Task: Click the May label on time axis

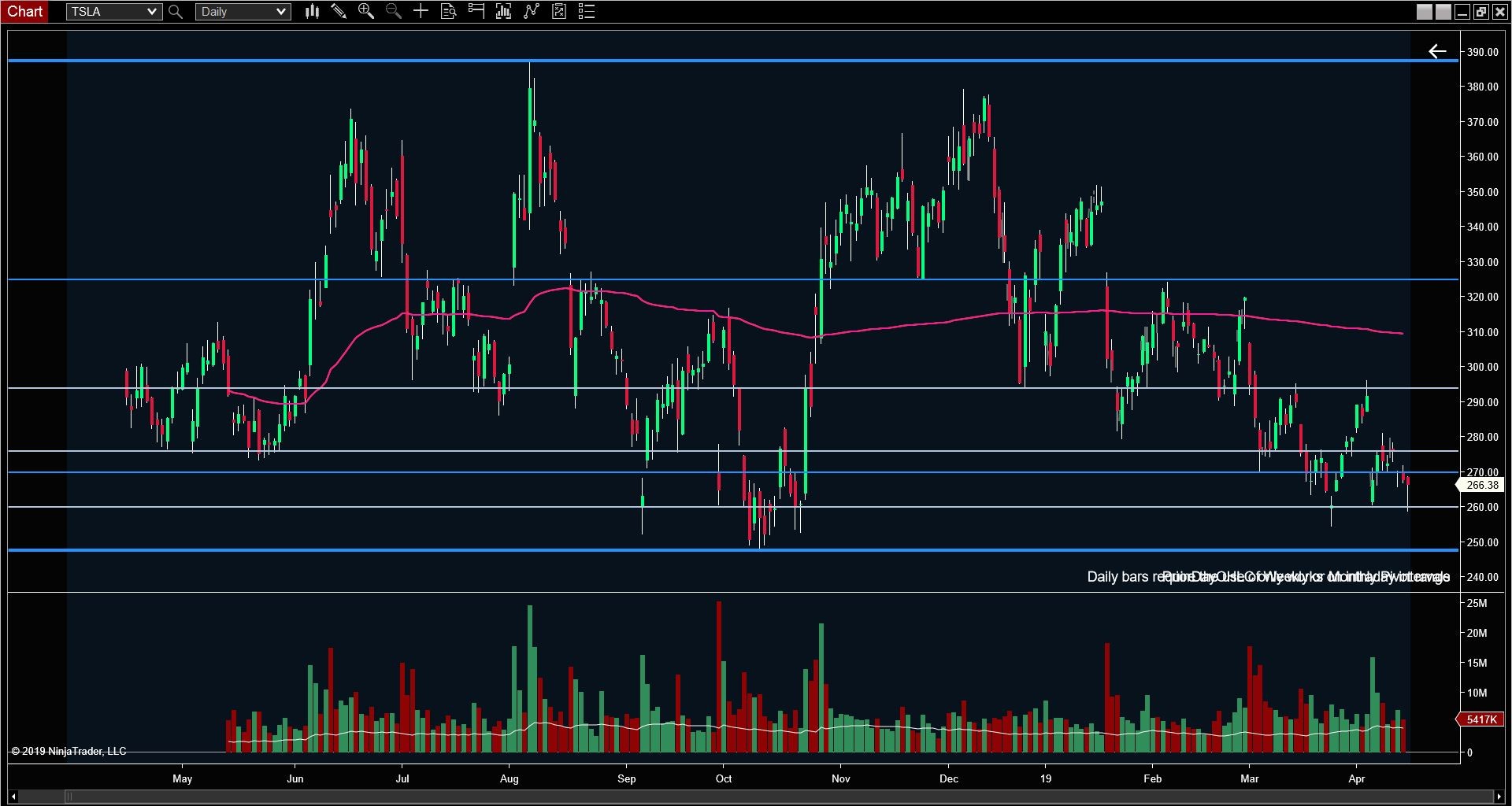Action: coord(182,779)
